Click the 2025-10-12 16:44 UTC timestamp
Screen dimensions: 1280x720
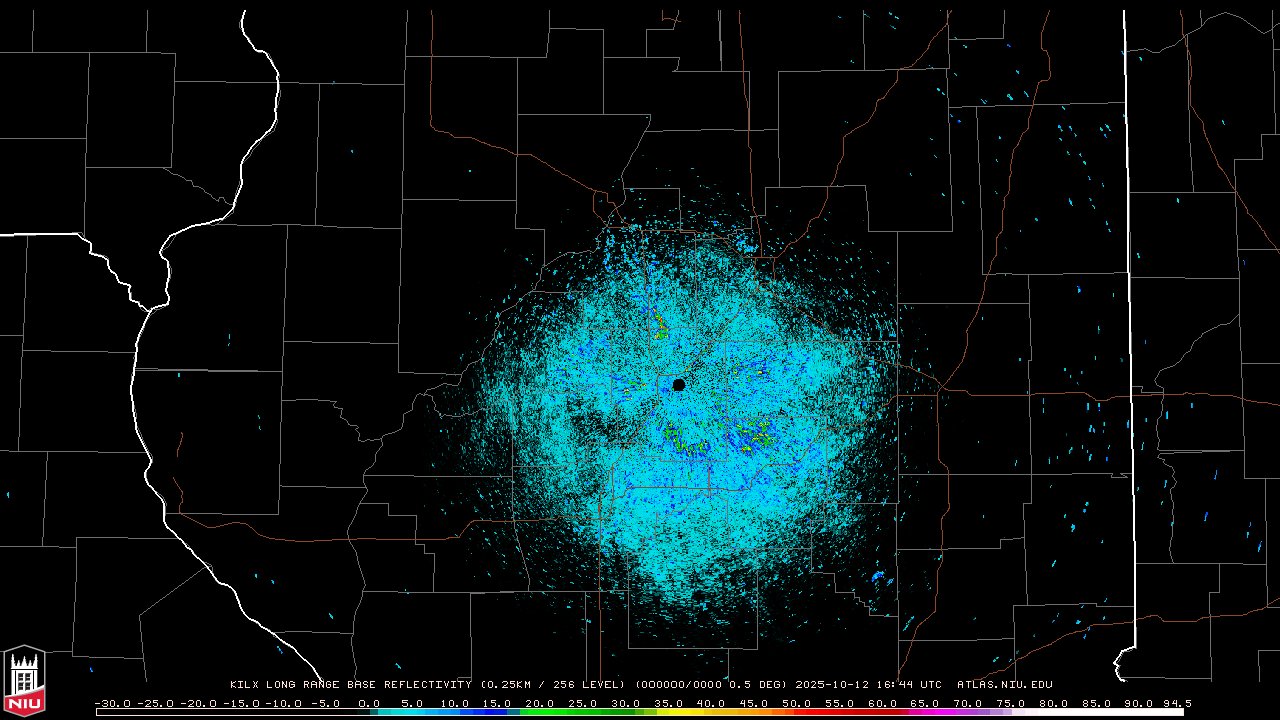tap(868, 685)
